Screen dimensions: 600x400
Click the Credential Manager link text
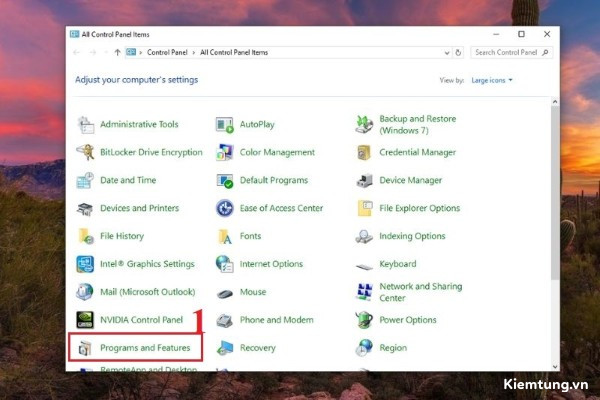(x=417, y=152)
